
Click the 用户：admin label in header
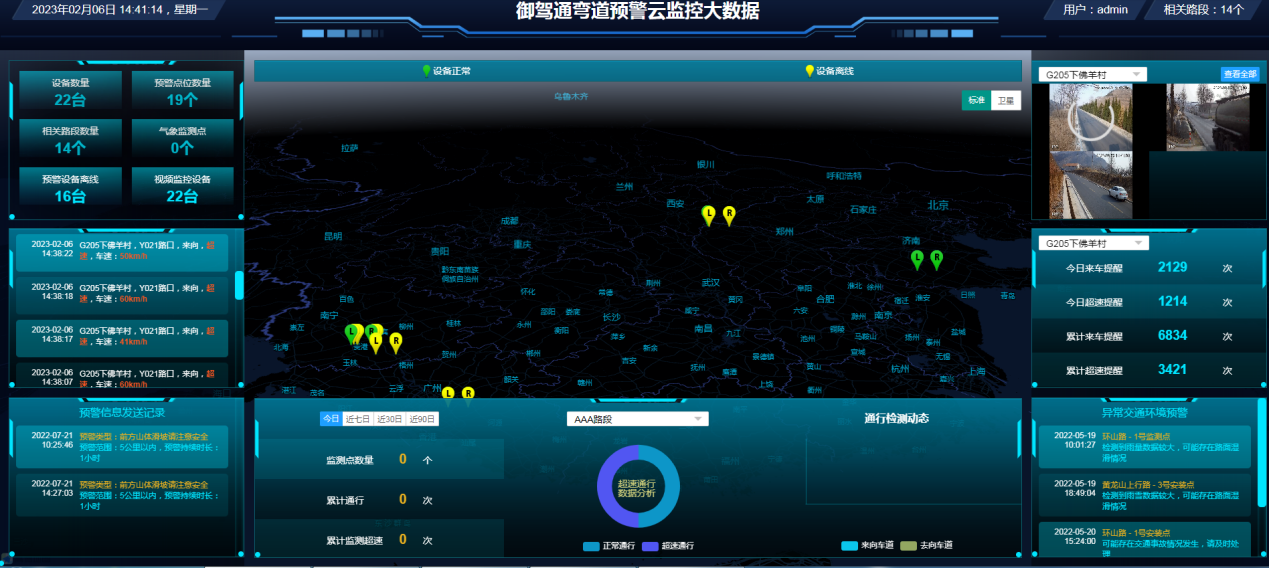(1095, 10)
